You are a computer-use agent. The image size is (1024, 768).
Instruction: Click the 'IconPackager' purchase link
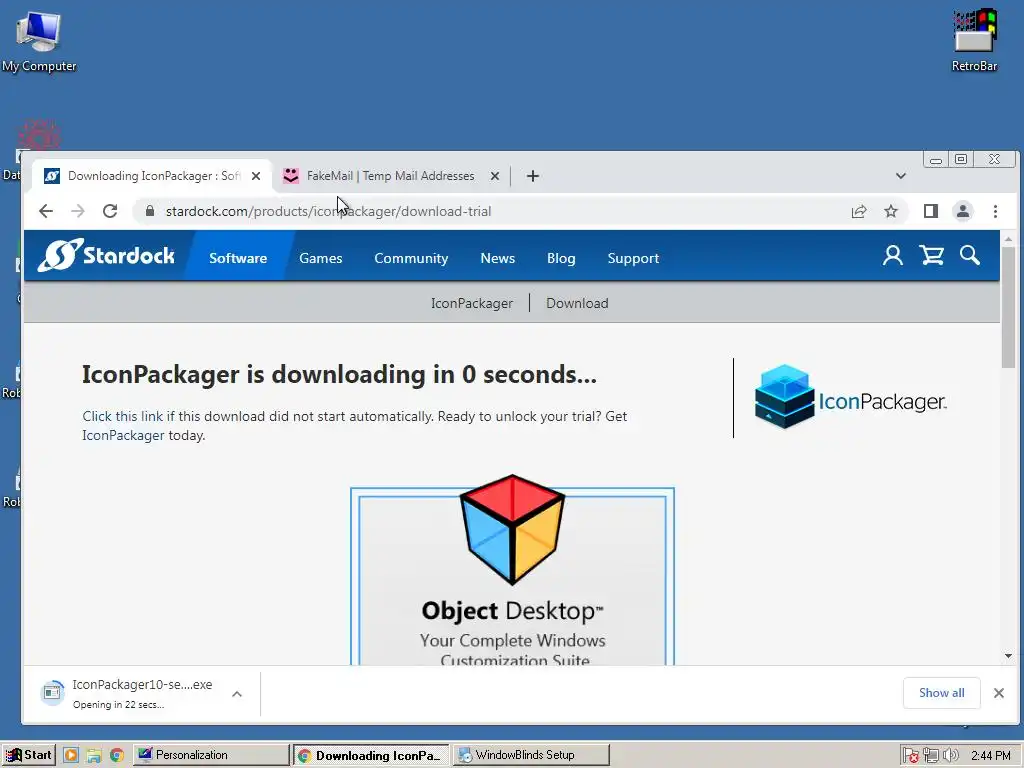point(123,435)
